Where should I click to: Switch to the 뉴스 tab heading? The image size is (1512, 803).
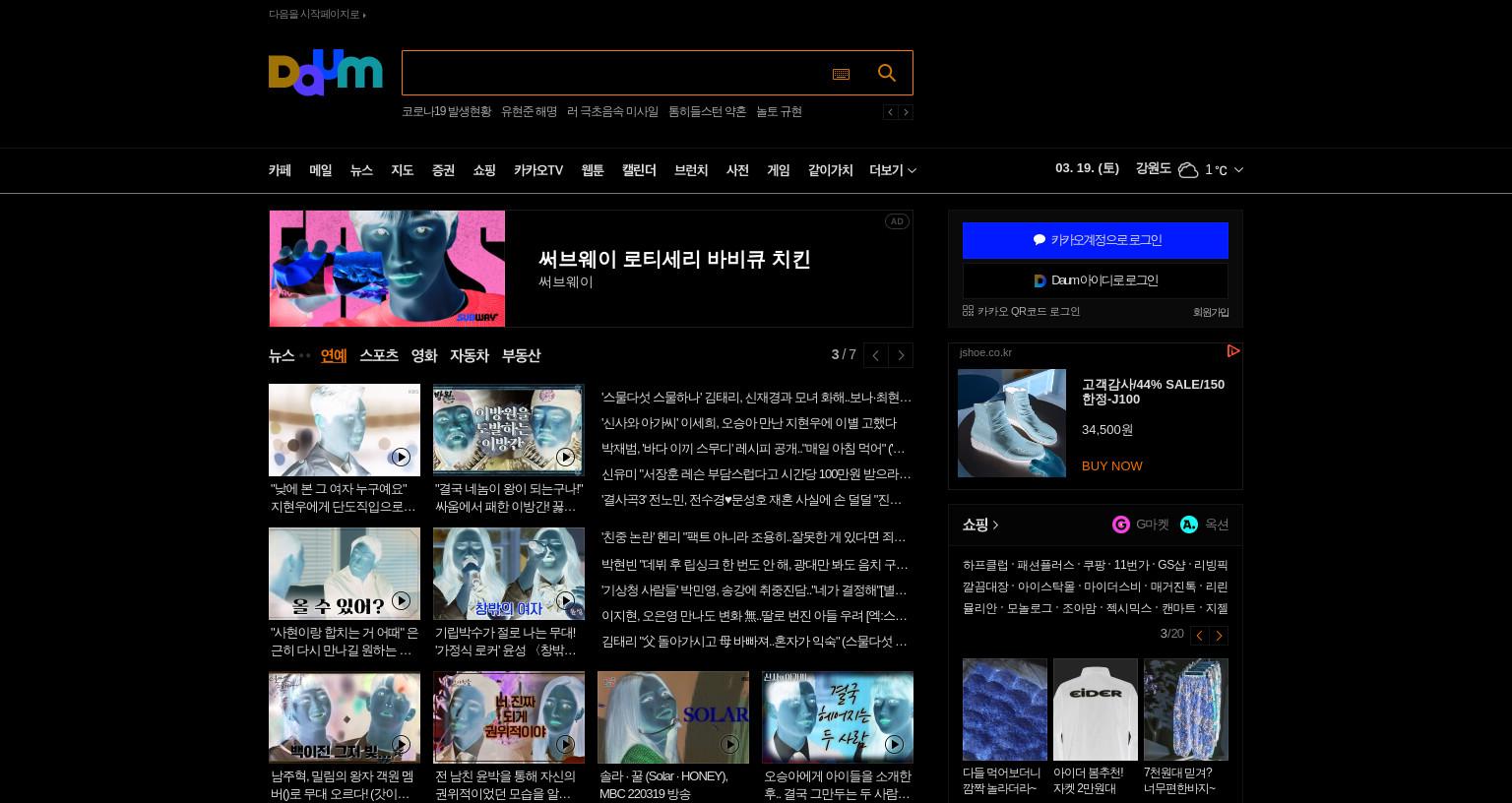282,355
